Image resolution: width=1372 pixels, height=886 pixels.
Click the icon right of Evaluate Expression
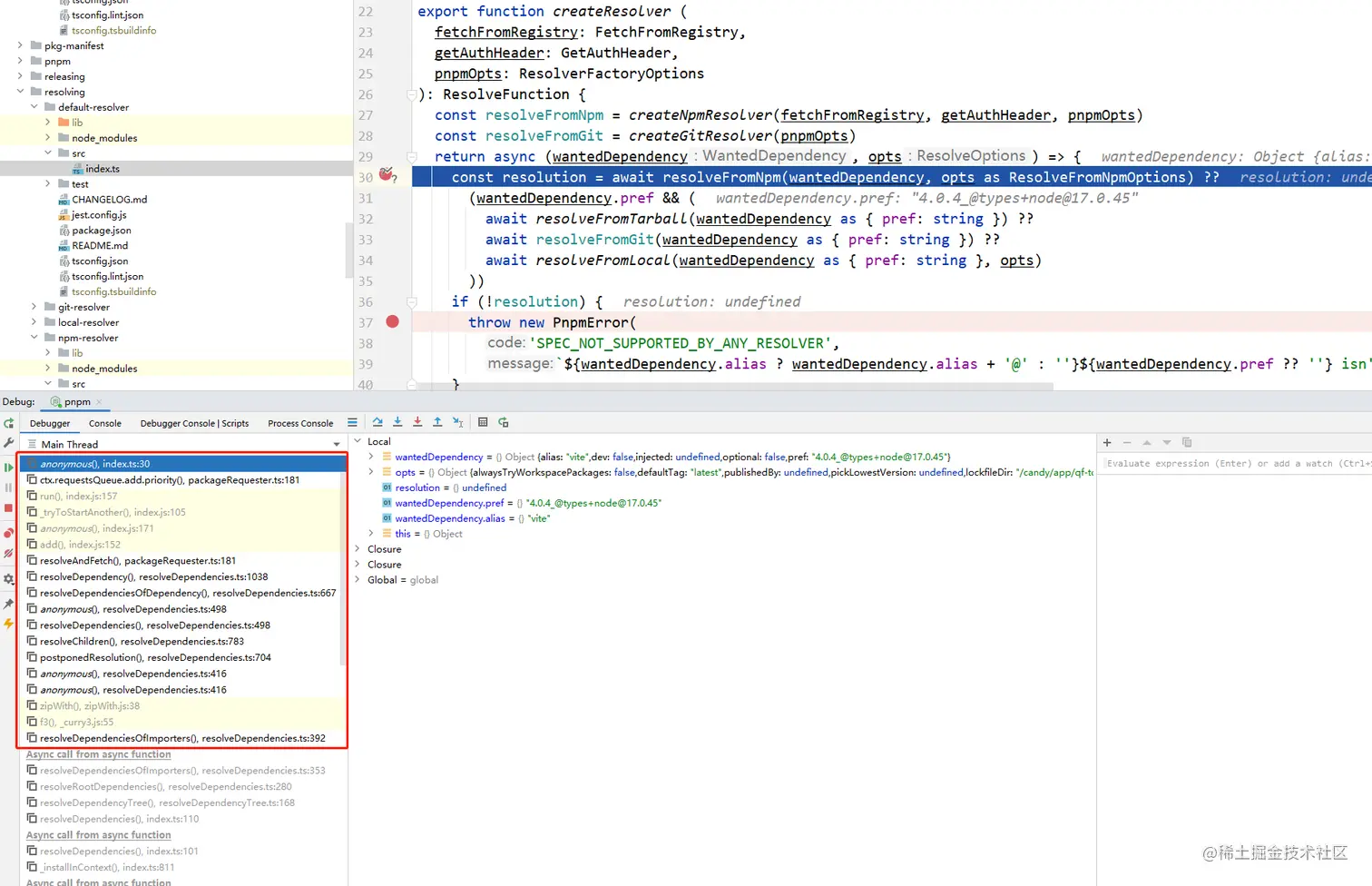[x=504, y=422]
